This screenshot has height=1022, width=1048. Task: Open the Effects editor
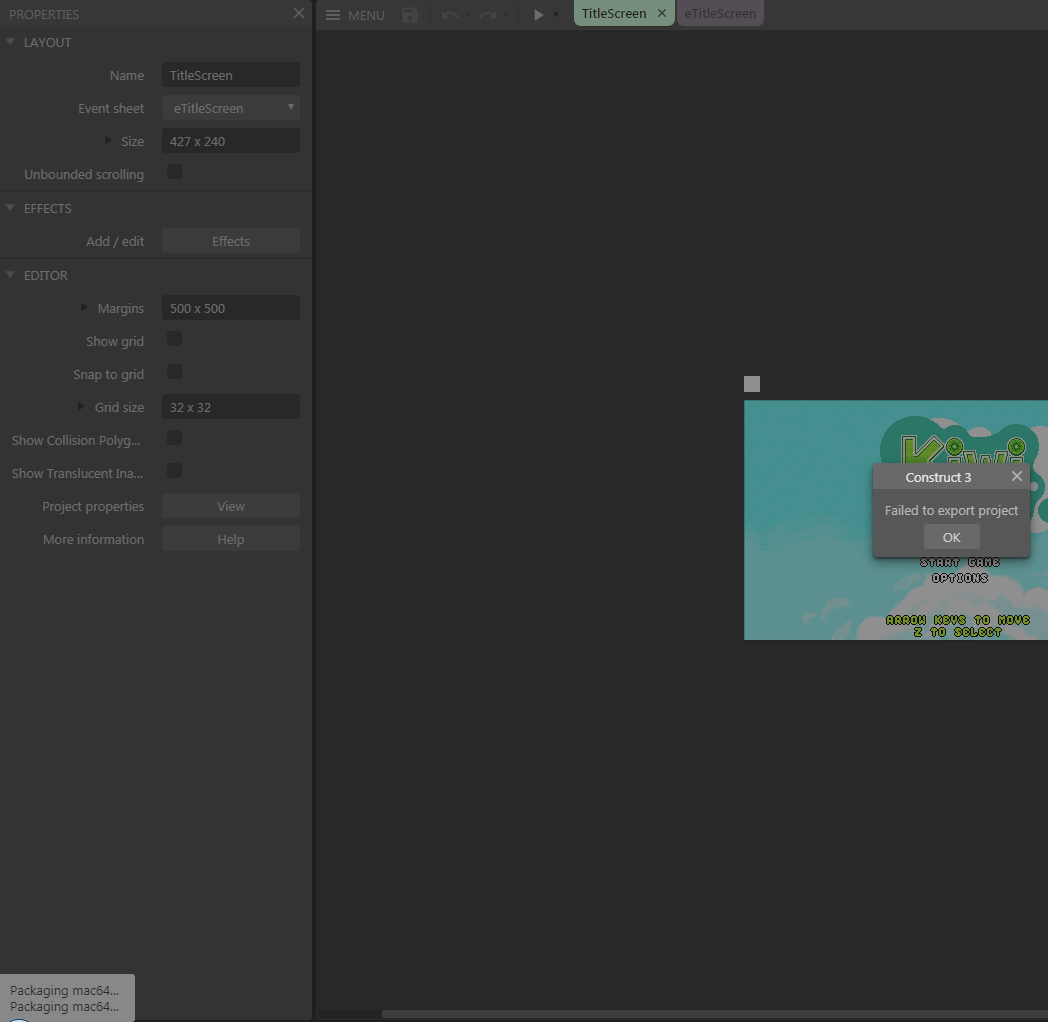pos(230,241)
